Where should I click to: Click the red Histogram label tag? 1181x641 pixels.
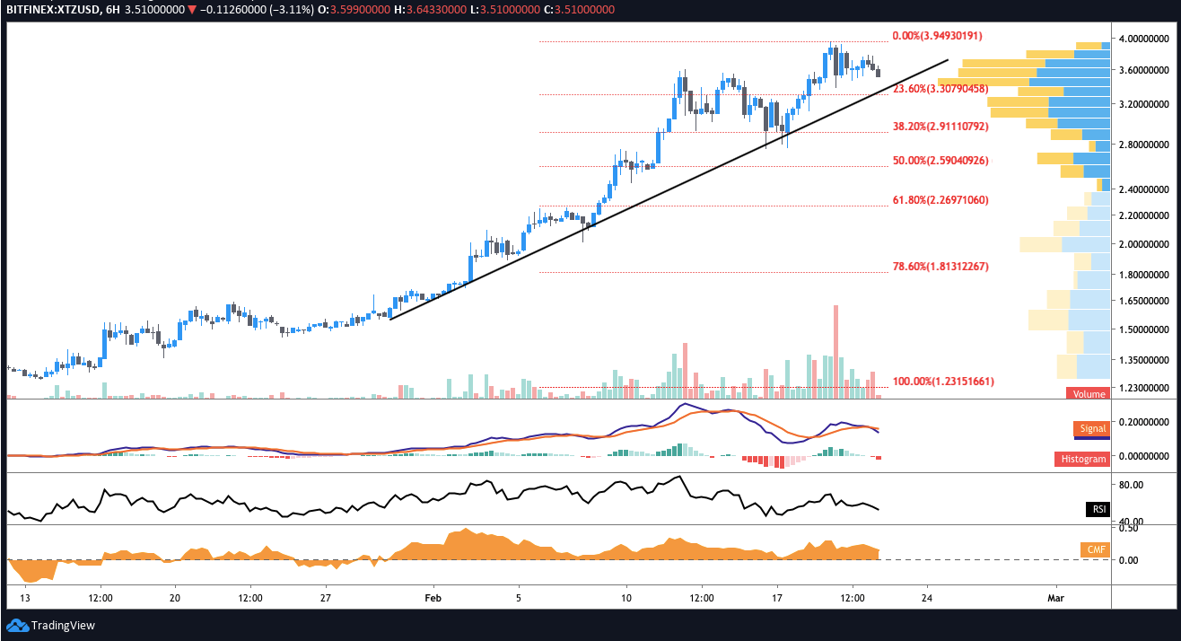pos(1082,459)
